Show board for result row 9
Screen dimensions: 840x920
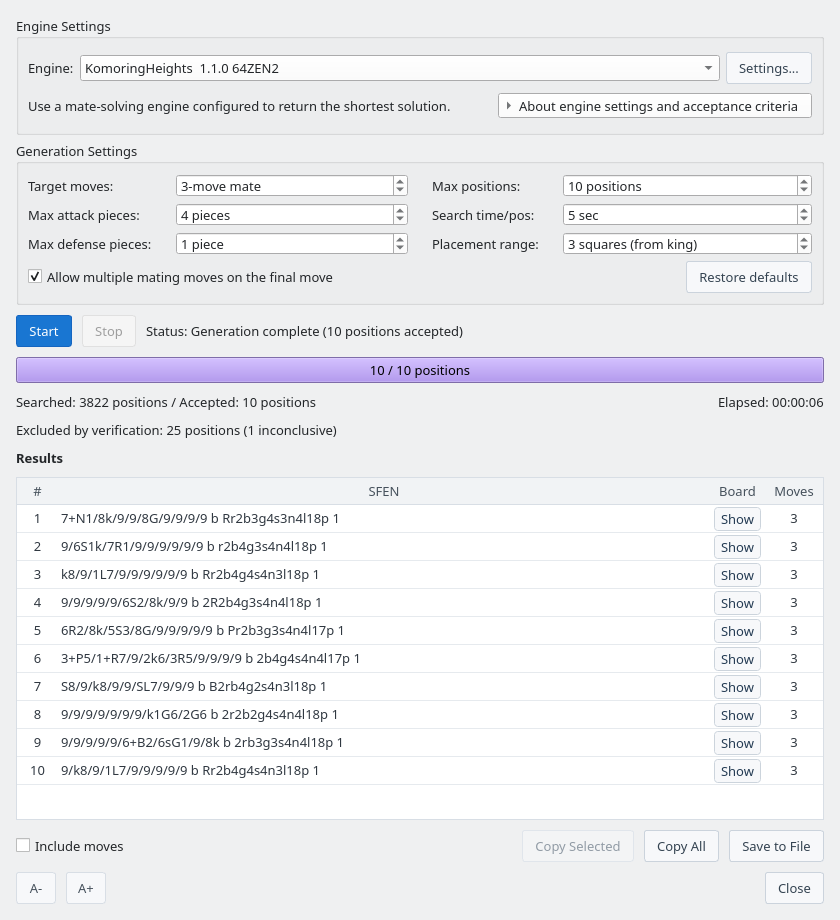tap(737, 743)
